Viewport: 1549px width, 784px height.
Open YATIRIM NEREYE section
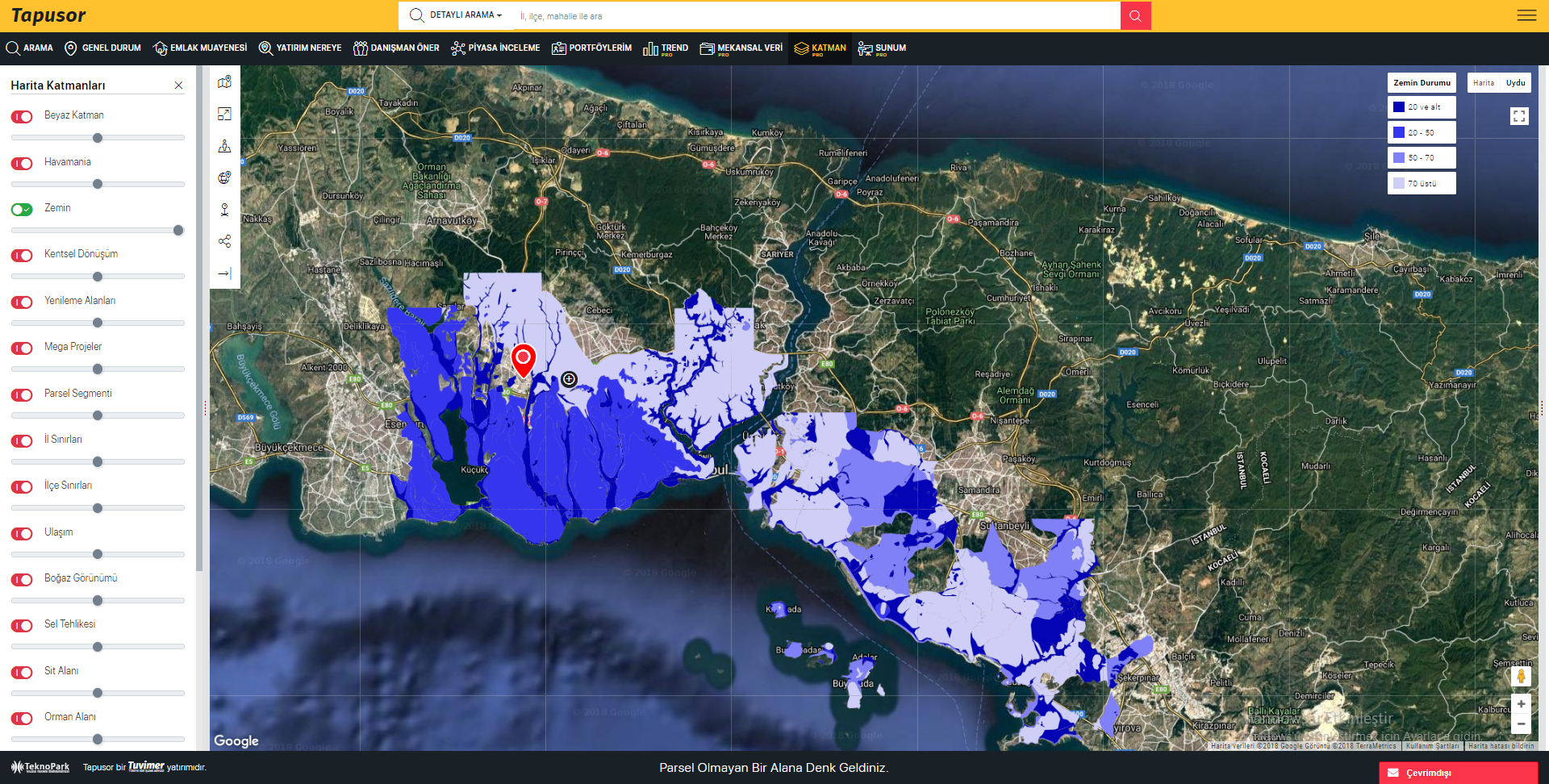[299, 48]
